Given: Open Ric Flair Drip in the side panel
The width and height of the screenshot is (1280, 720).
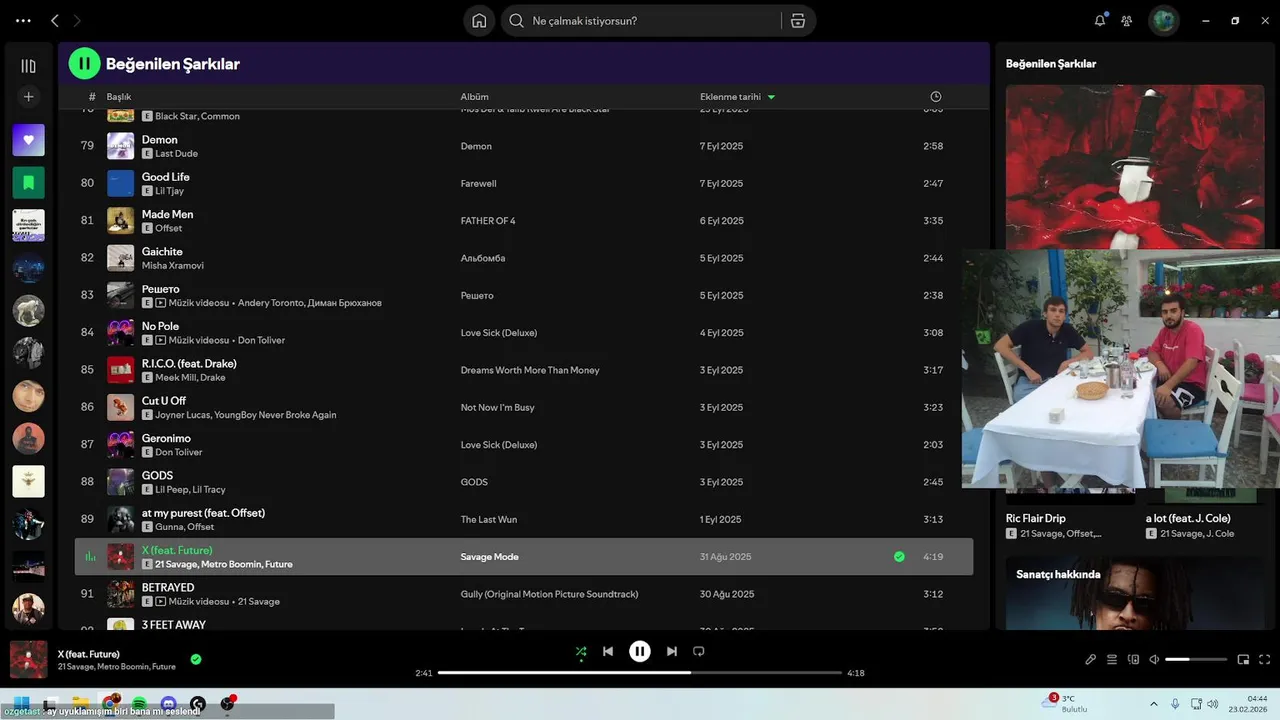Looking at the screenshot, I should pyautogui.click(x=1036, y=518).
